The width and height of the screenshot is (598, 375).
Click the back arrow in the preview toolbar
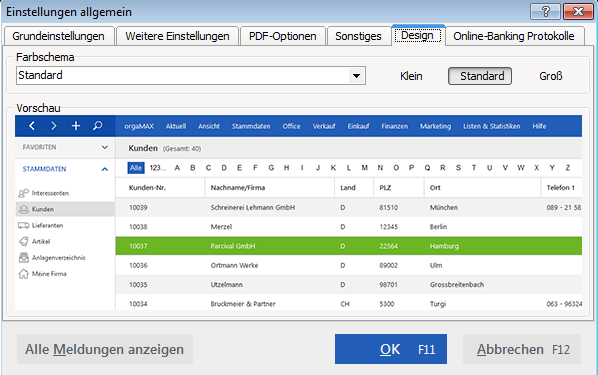32,126
